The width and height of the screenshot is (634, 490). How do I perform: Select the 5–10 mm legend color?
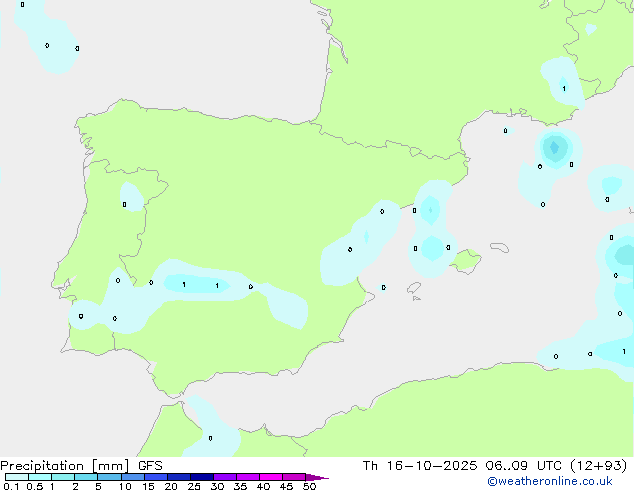(x=109, y=477)
